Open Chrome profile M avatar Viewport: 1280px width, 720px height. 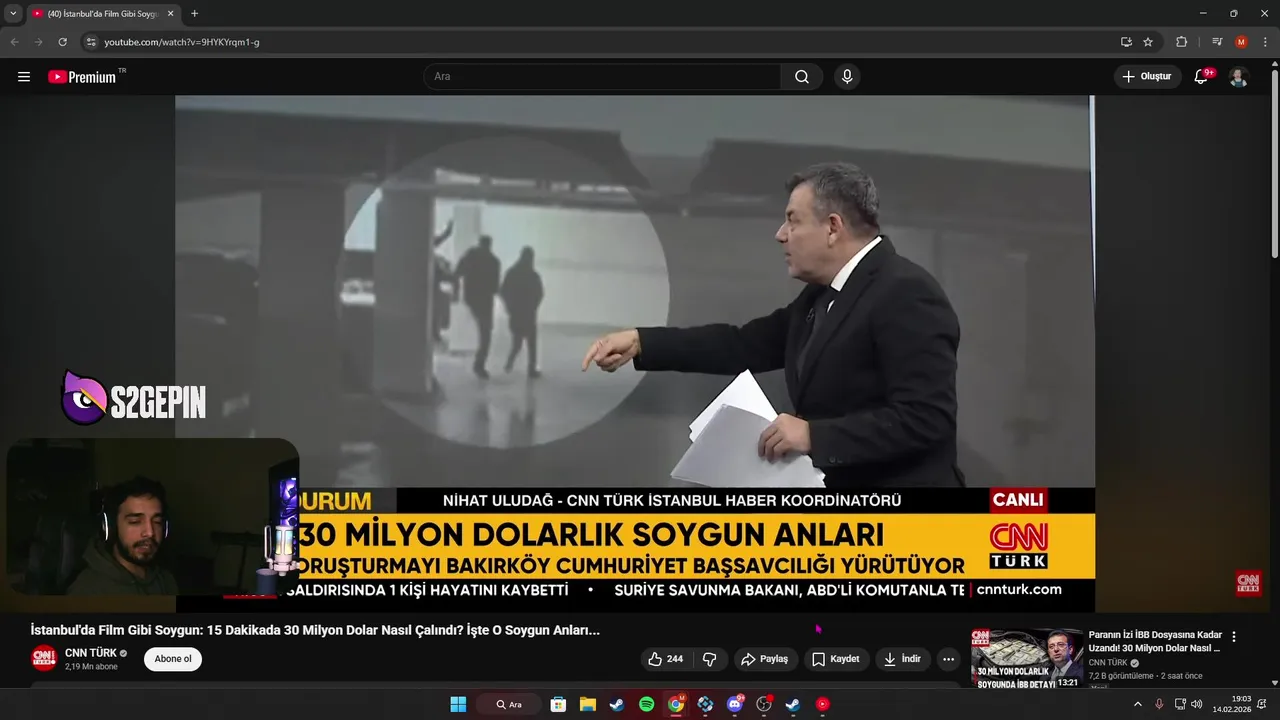1241,42
